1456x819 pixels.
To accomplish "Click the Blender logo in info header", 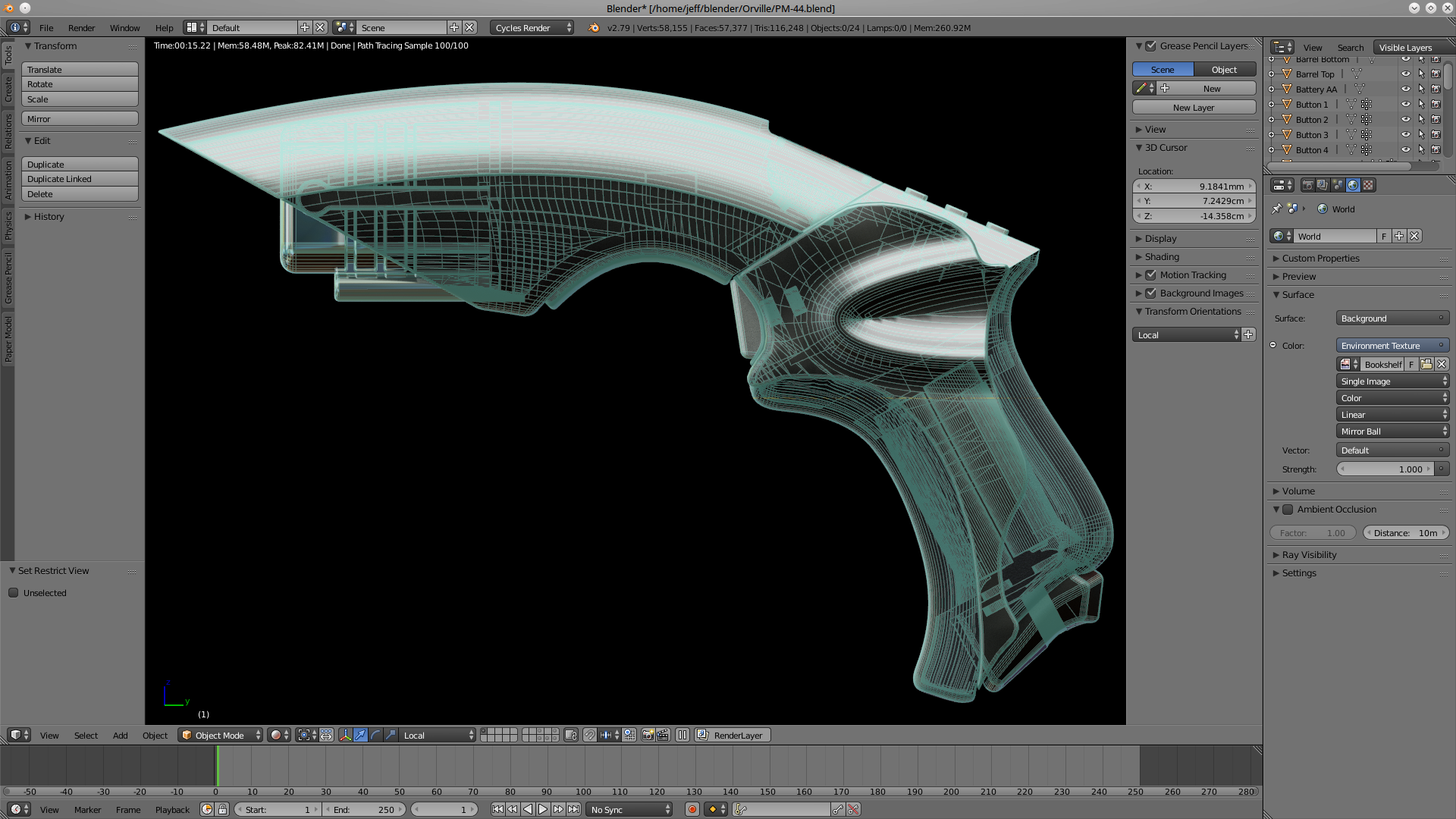I will click(594, 27).
